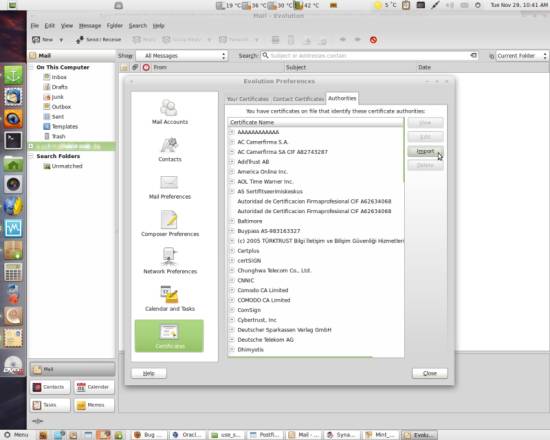Expand the AOL Time Warner Inc. entry

tap(232, 181)
